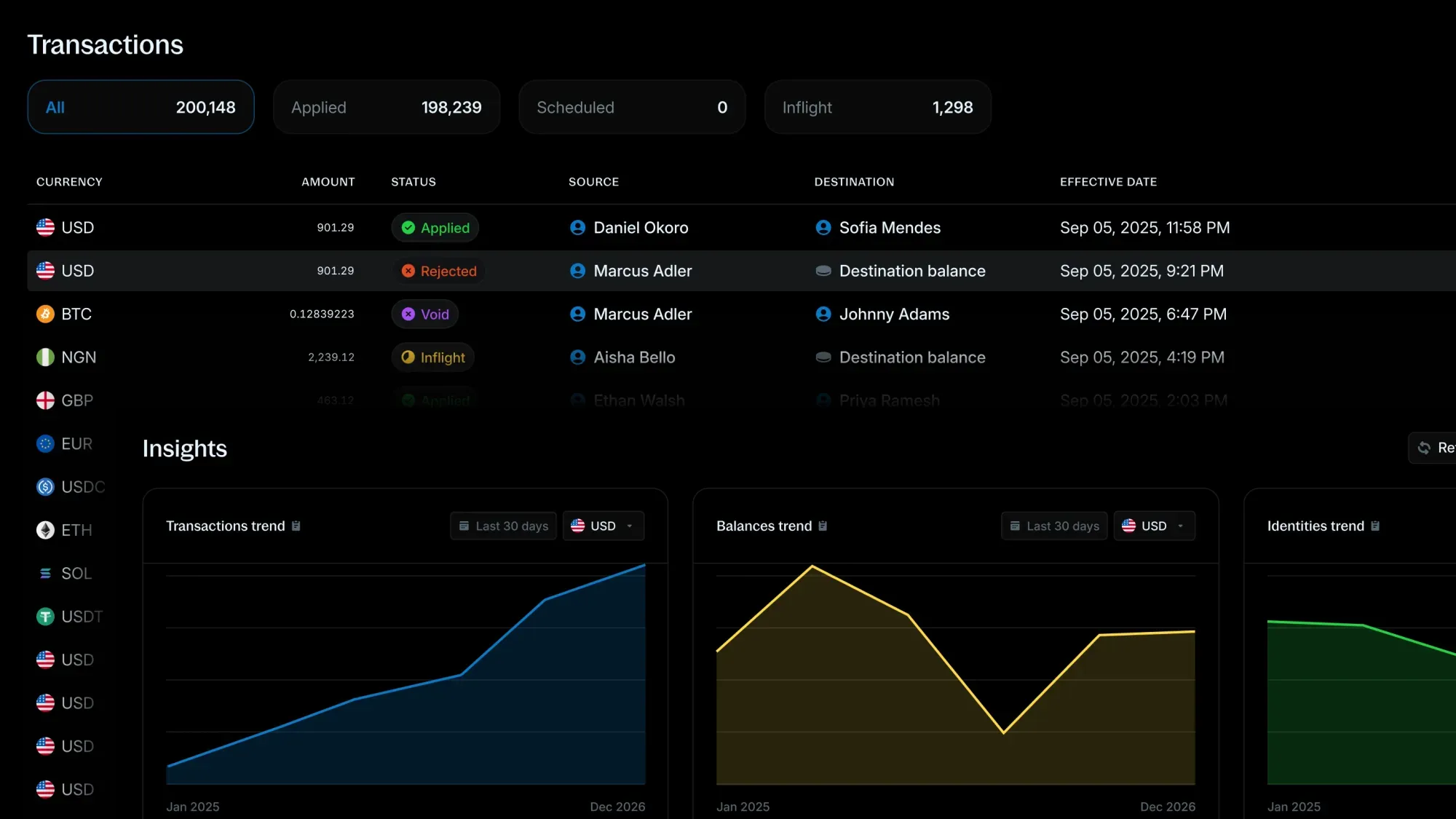Open Last 30 days selector in Balances trend
The width and height of the screenshot is (1456, 819).
coord(1053,526)
